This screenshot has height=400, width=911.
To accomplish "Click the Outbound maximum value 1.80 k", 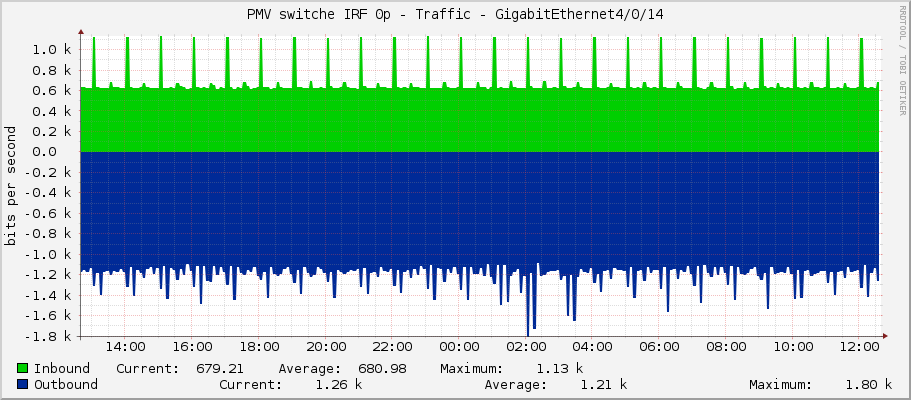I will coord(868,385).
